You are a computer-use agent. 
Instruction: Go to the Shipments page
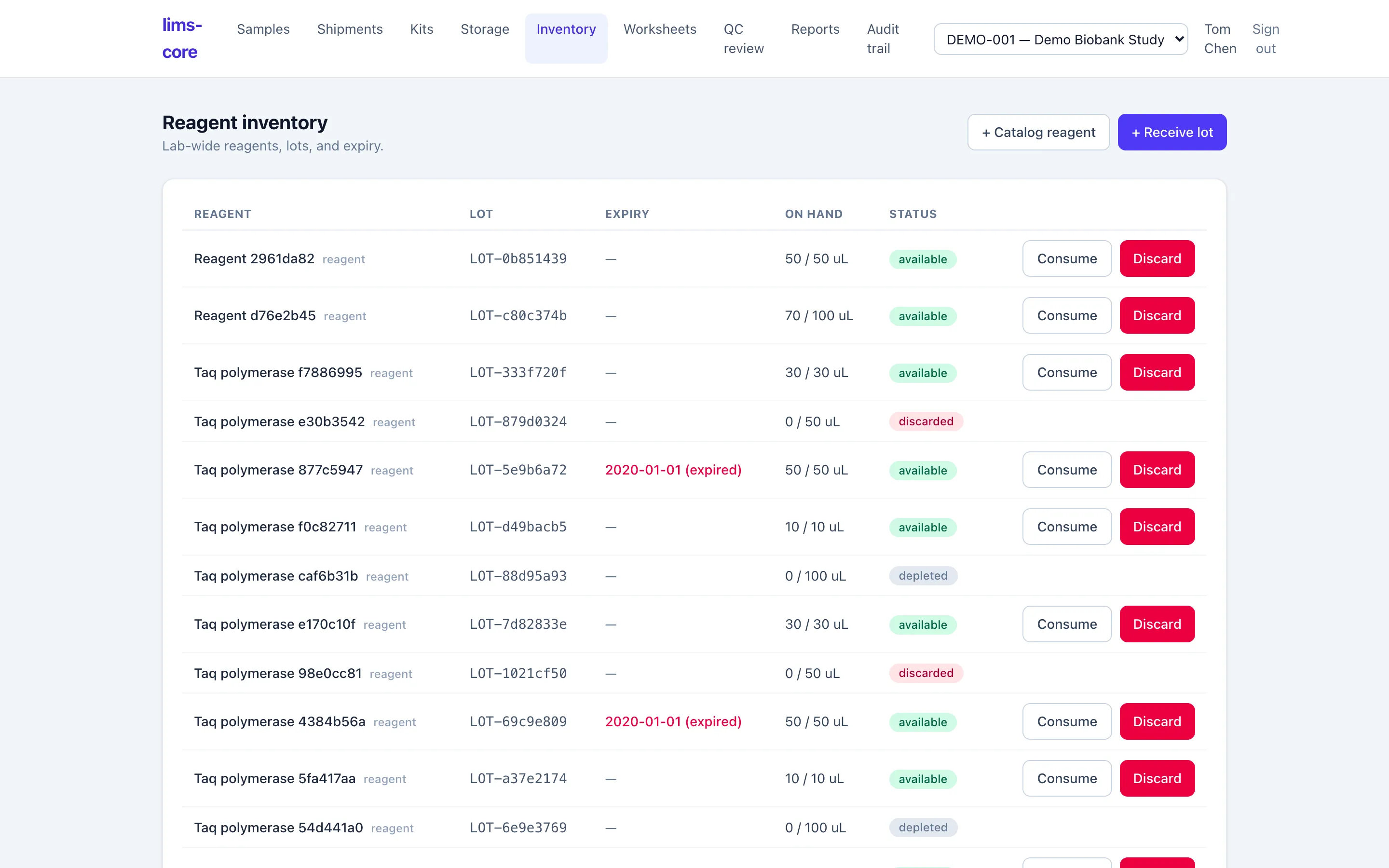[350, 29]
